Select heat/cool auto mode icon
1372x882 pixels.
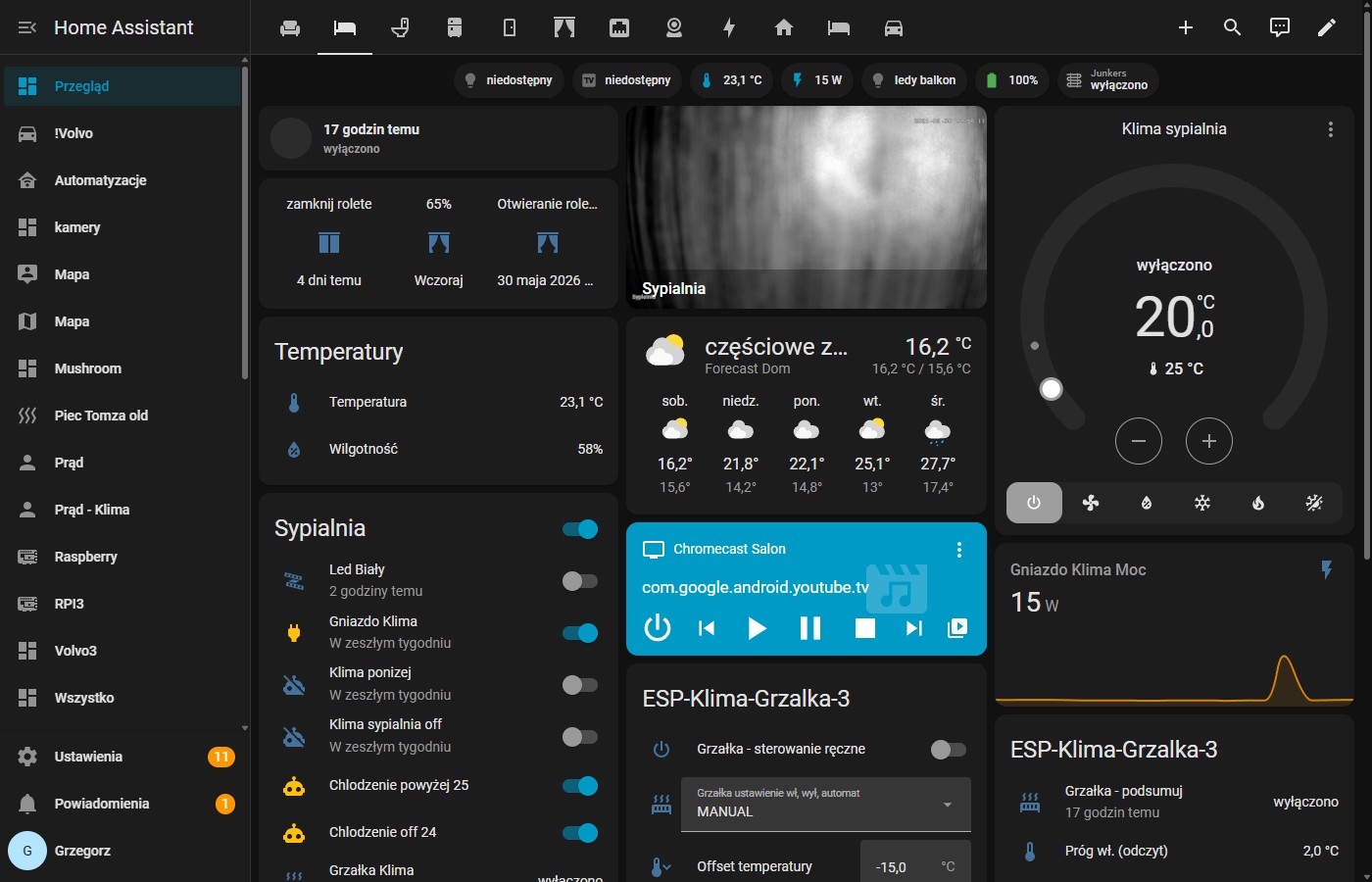pyautogui.click(x=1314, y=503)
